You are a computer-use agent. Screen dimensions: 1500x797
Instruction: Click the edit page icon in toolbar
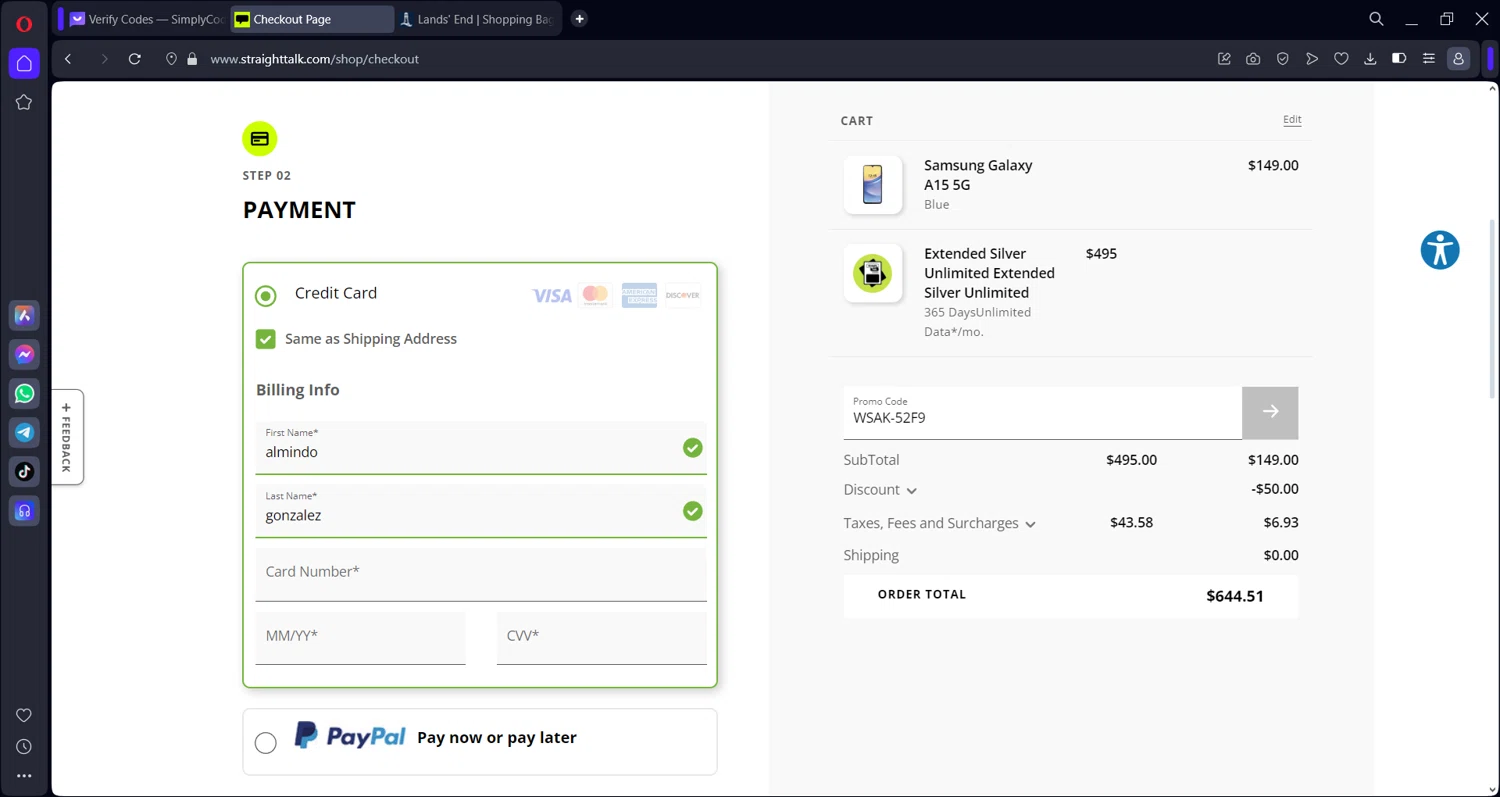click(x=1224, y=59)
